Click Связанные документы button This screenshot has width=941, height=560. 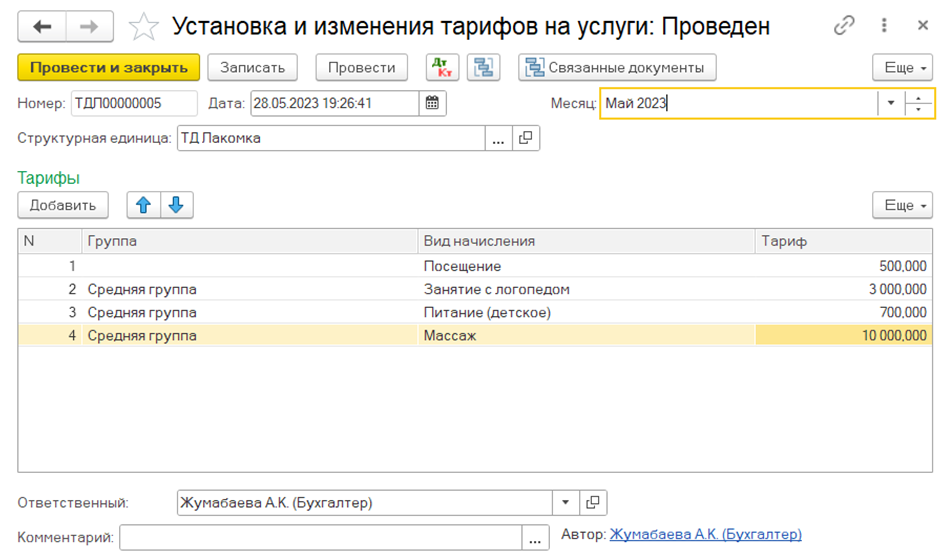(616, 68)
